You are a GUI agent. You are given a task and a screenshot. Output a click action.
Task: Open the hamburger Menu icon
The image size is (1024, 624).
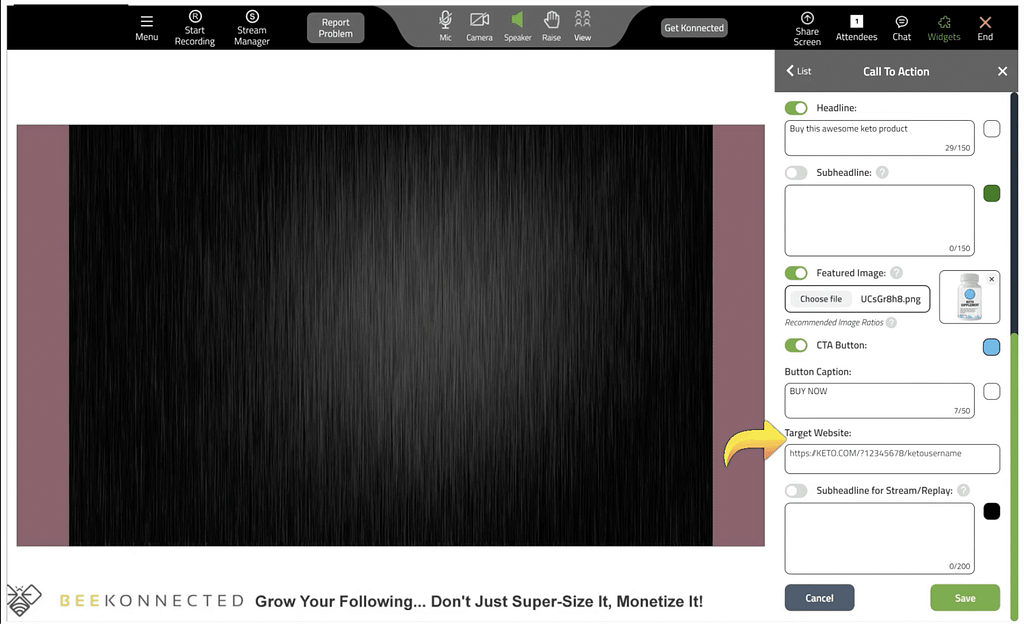click(x=146, y=22)
